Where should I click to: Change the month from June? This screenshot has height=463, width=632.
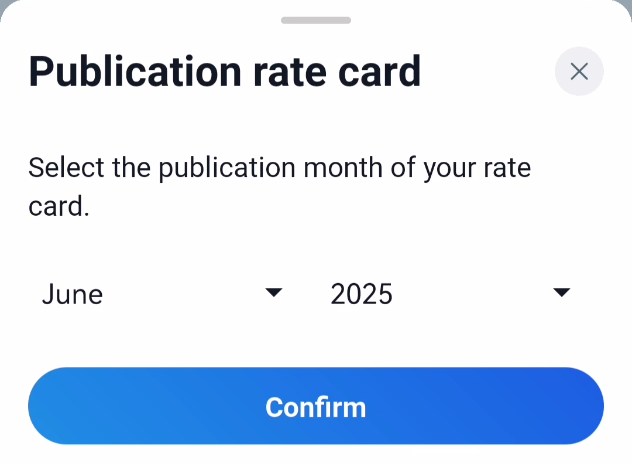162,293
